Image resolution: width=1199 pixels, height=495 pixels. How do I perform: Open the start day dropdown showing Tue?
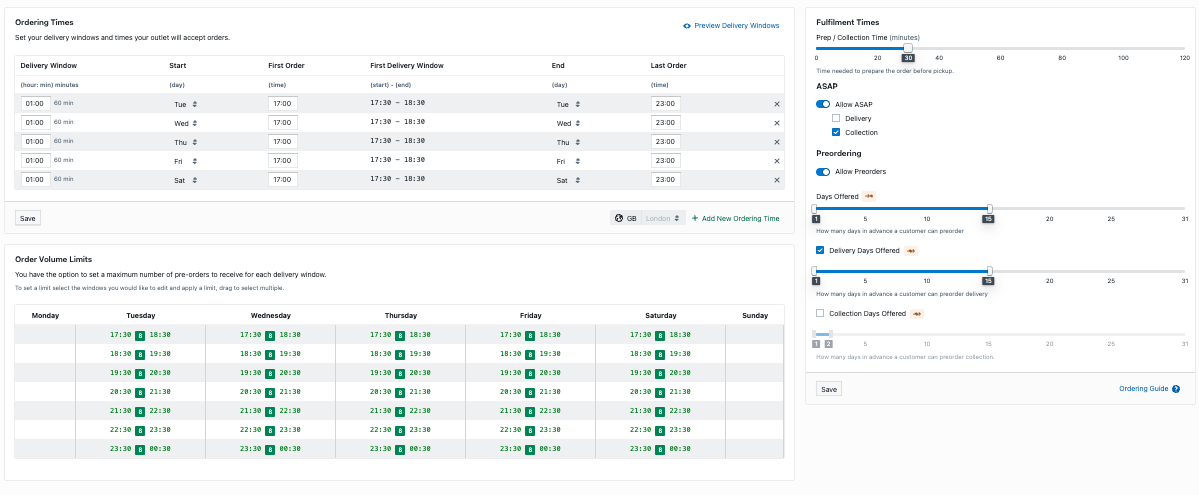point(186,104)
